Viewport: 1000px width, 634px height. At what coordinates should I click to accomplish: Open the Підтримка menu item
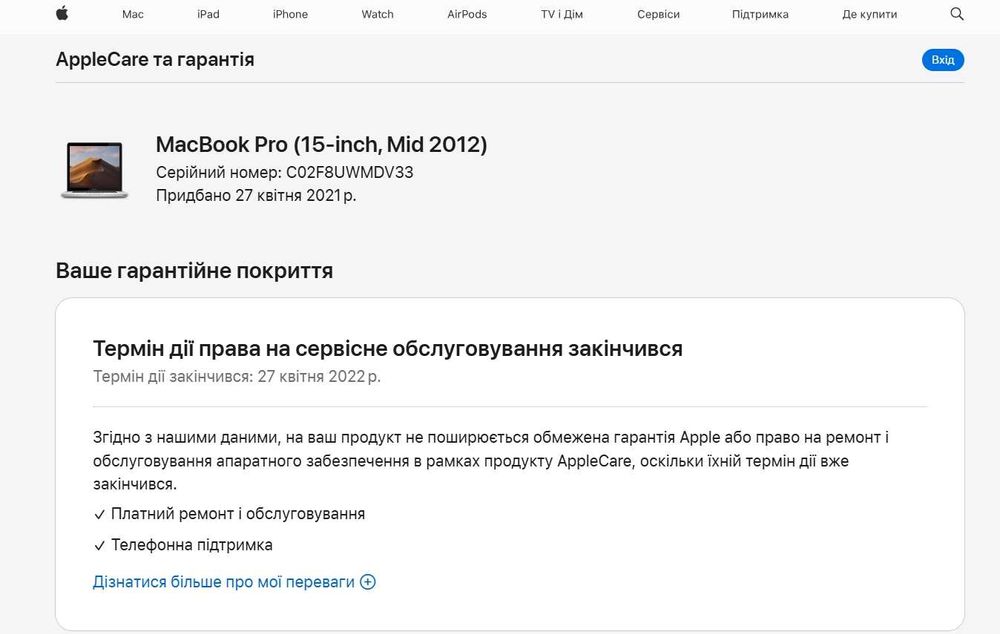(760, 14)
